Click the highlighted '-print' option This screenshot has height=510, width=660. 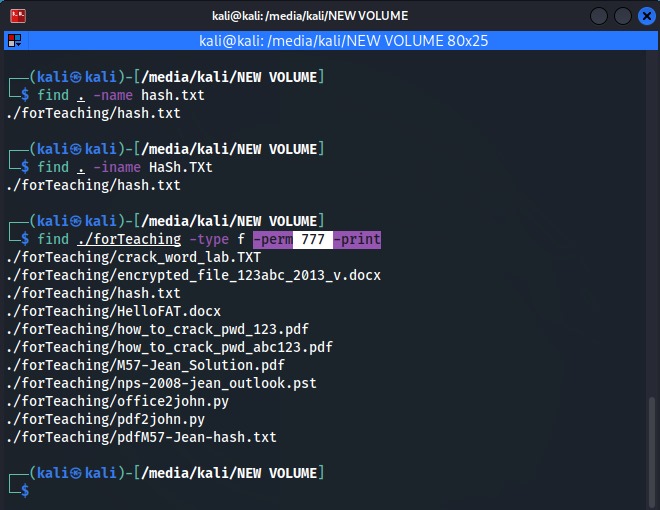(357, 239)
